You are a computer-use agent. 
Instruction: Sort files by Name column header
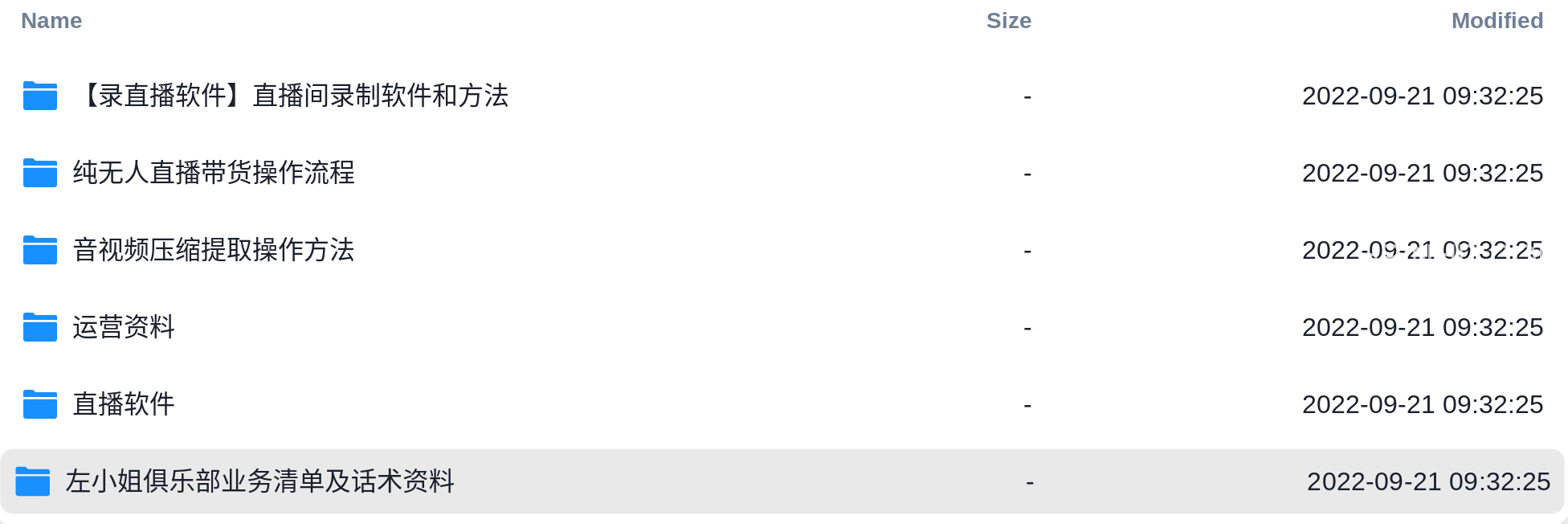pos(51,21)
